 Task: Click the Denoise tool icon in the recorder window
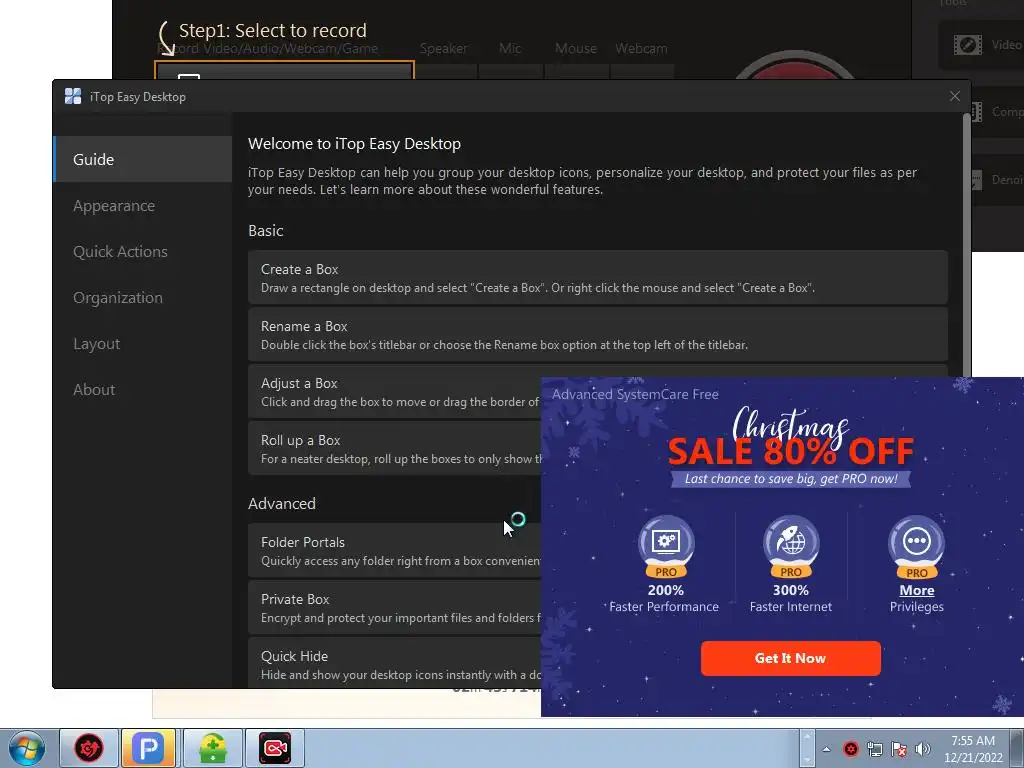976,180
